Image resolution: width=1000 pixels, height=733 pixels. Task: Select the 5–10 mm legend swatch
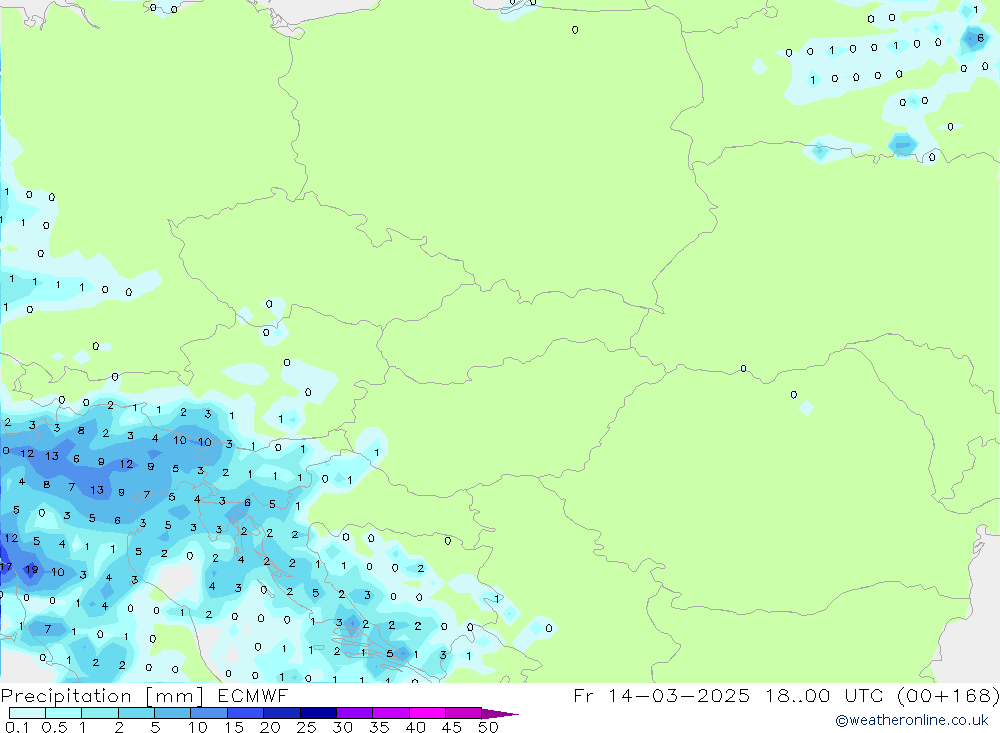[x=173, y=713]
